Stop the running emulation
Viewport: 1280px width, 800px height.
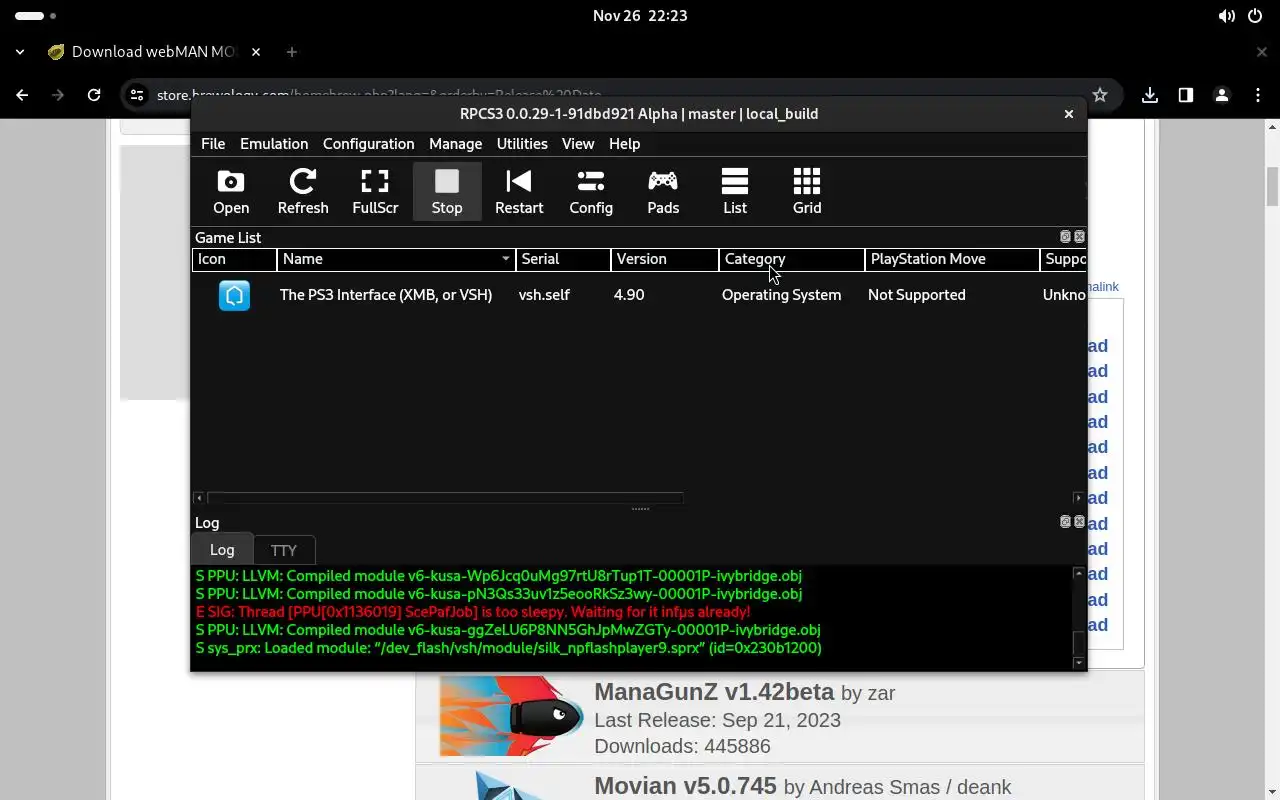click(447, 192)
